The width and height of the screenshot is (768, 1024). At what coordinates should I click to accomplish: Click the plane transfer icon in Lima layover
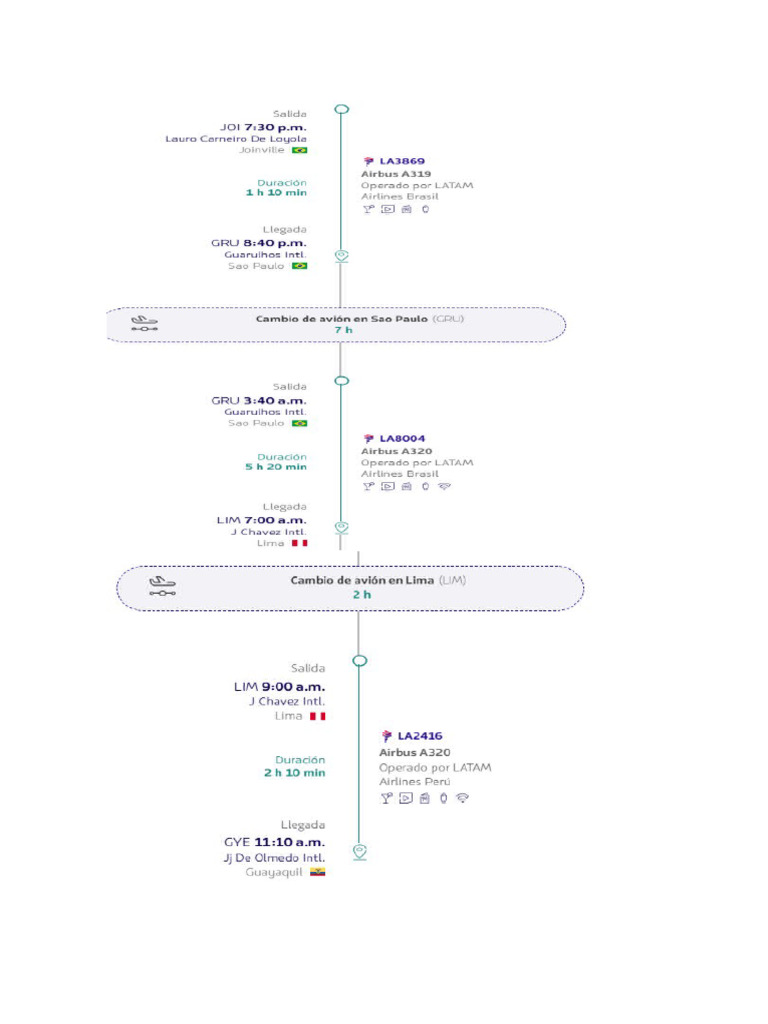(x=162, y=586)
